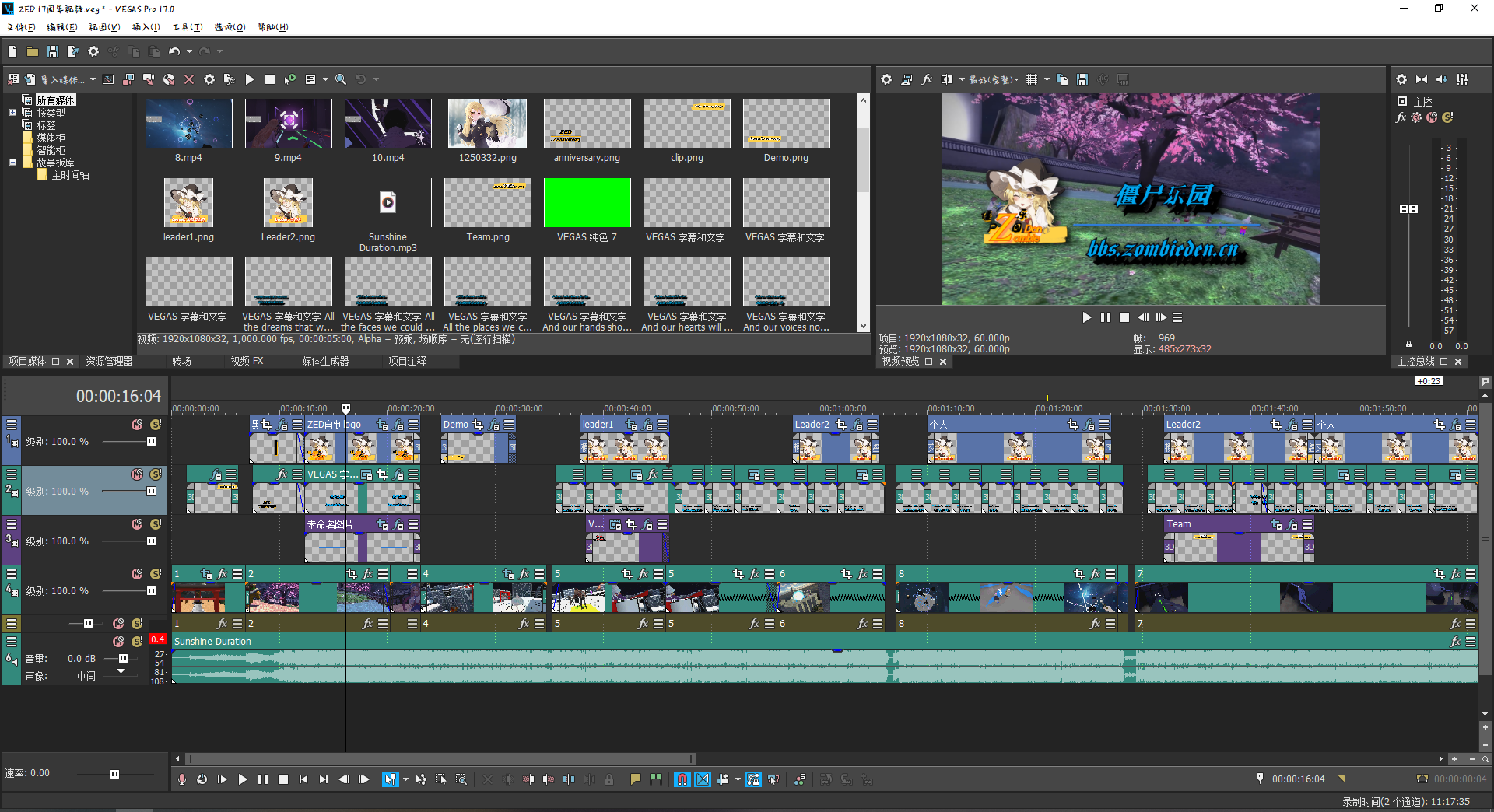Open the undo history dropdown arrow

tap(189, 51)
